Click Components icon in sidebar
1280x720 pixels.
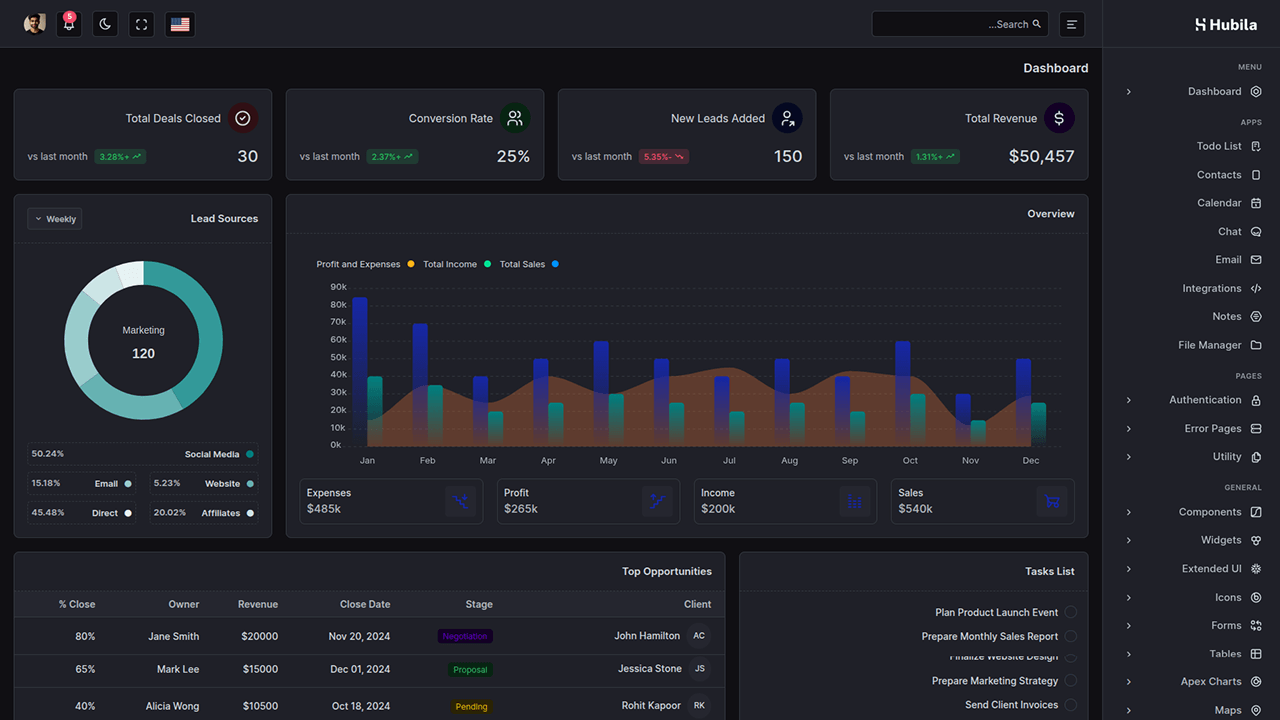coord(1256,512)
